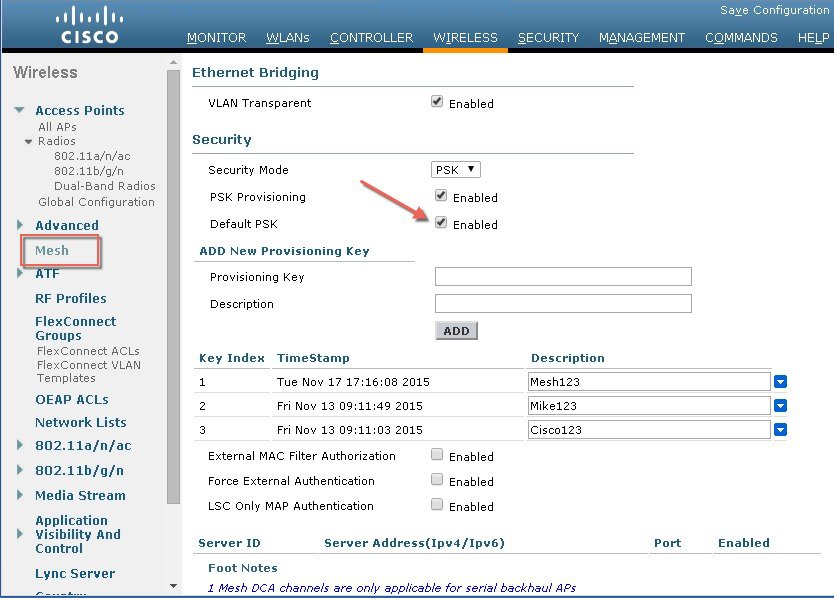Image resolution: width=834 pixels, height=598 pixels.
Task: Edit Mike123 description field
Action: 649,405
